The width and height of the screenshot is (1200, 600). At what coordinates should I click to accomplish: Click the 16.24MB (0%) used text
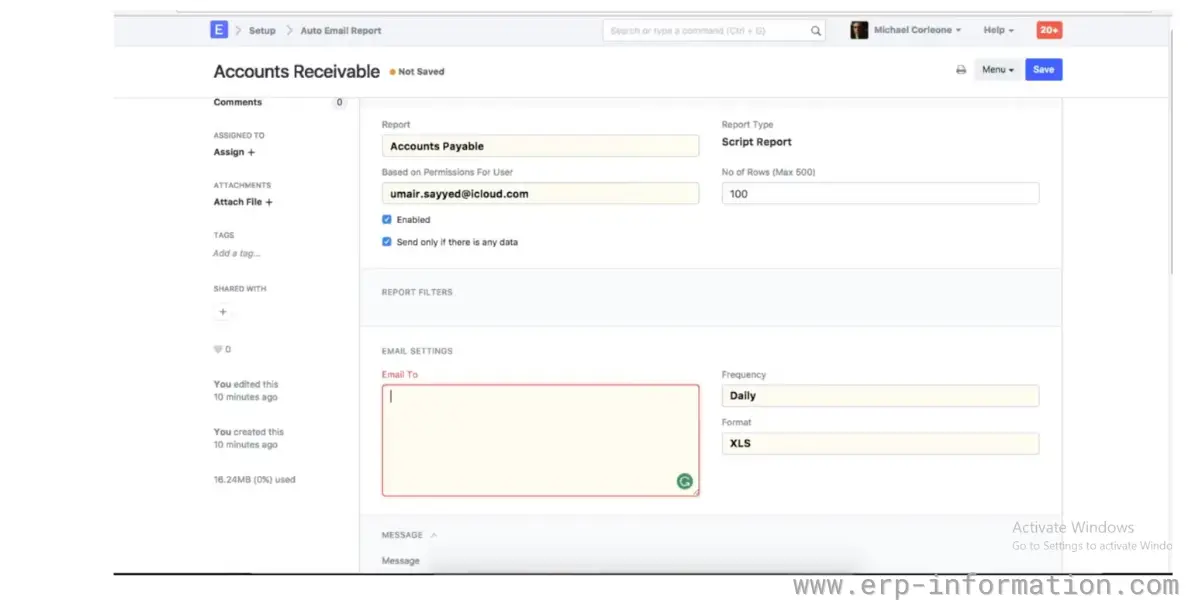(254, 480)
